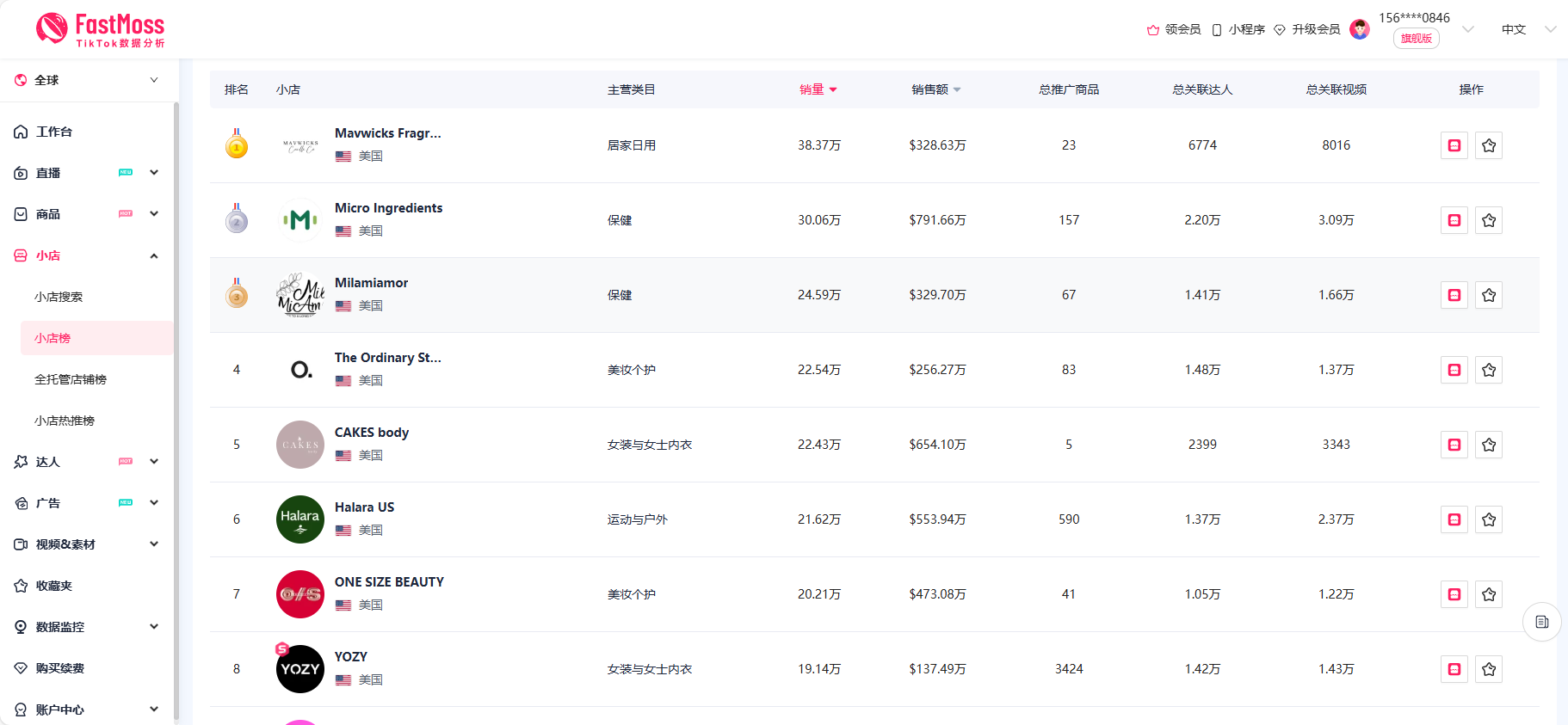
Task: Expand the 达人 sidebar menu
Action: point(154,462)
